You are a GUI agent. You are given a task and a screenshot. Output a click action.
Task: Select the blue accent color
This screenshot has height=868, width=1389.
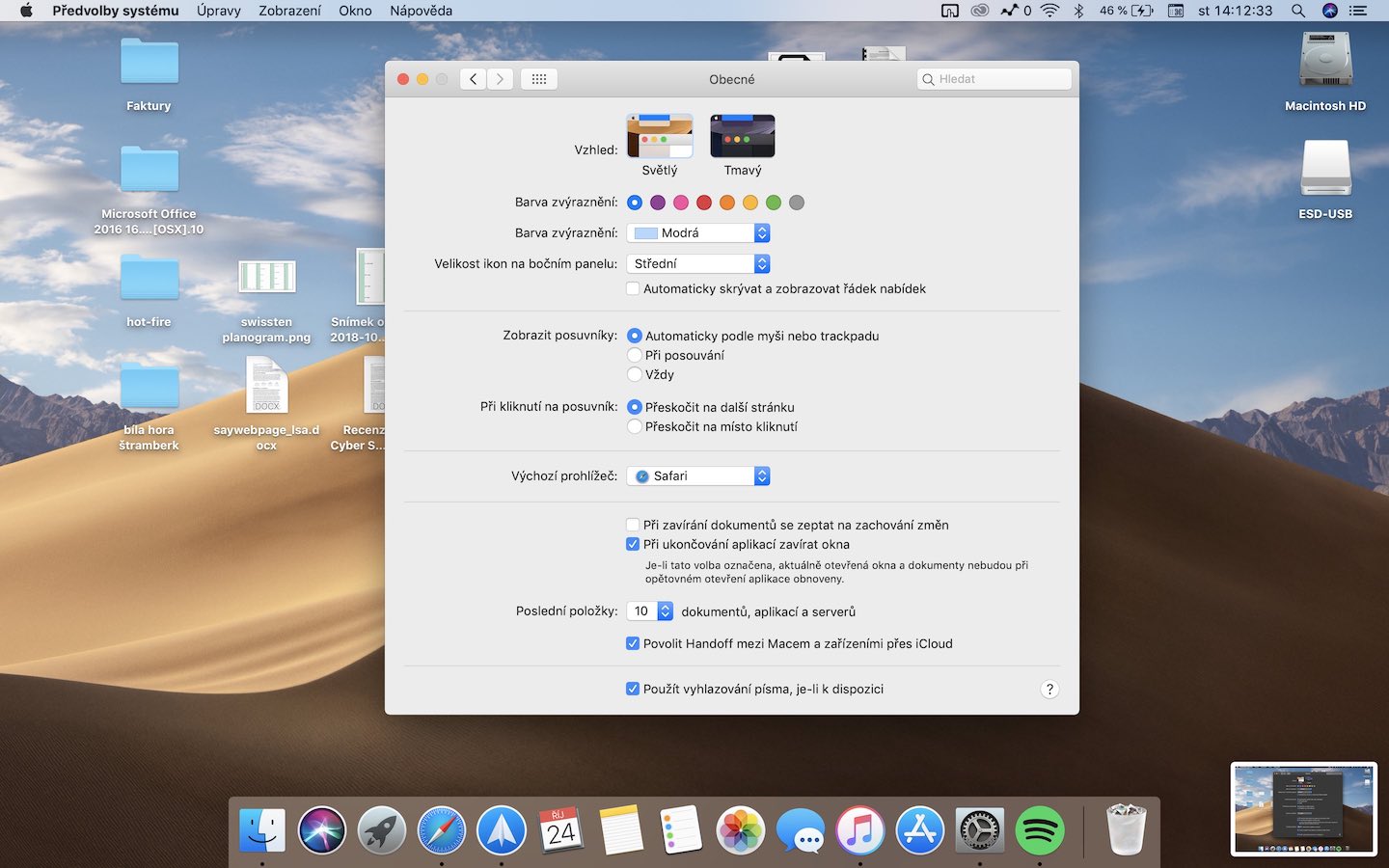pos(635,203)
